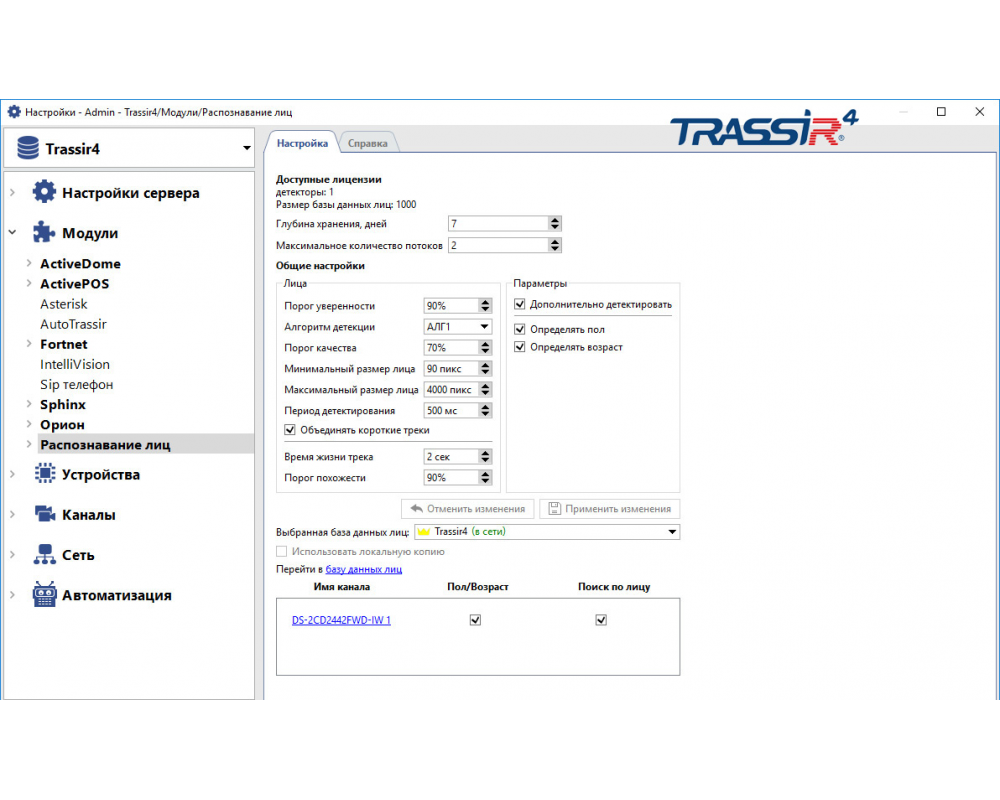
Task: Select AutoTrassir module in tree
Action: pos(73,324)
